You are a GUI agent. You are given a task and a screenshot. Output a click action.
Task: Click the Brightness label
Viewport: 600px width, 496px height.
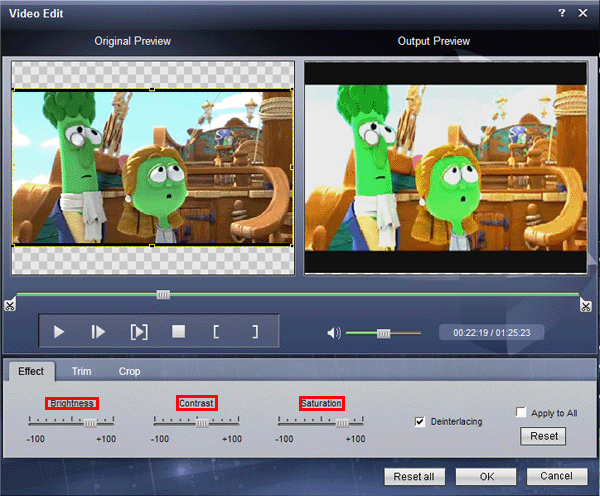72,403
